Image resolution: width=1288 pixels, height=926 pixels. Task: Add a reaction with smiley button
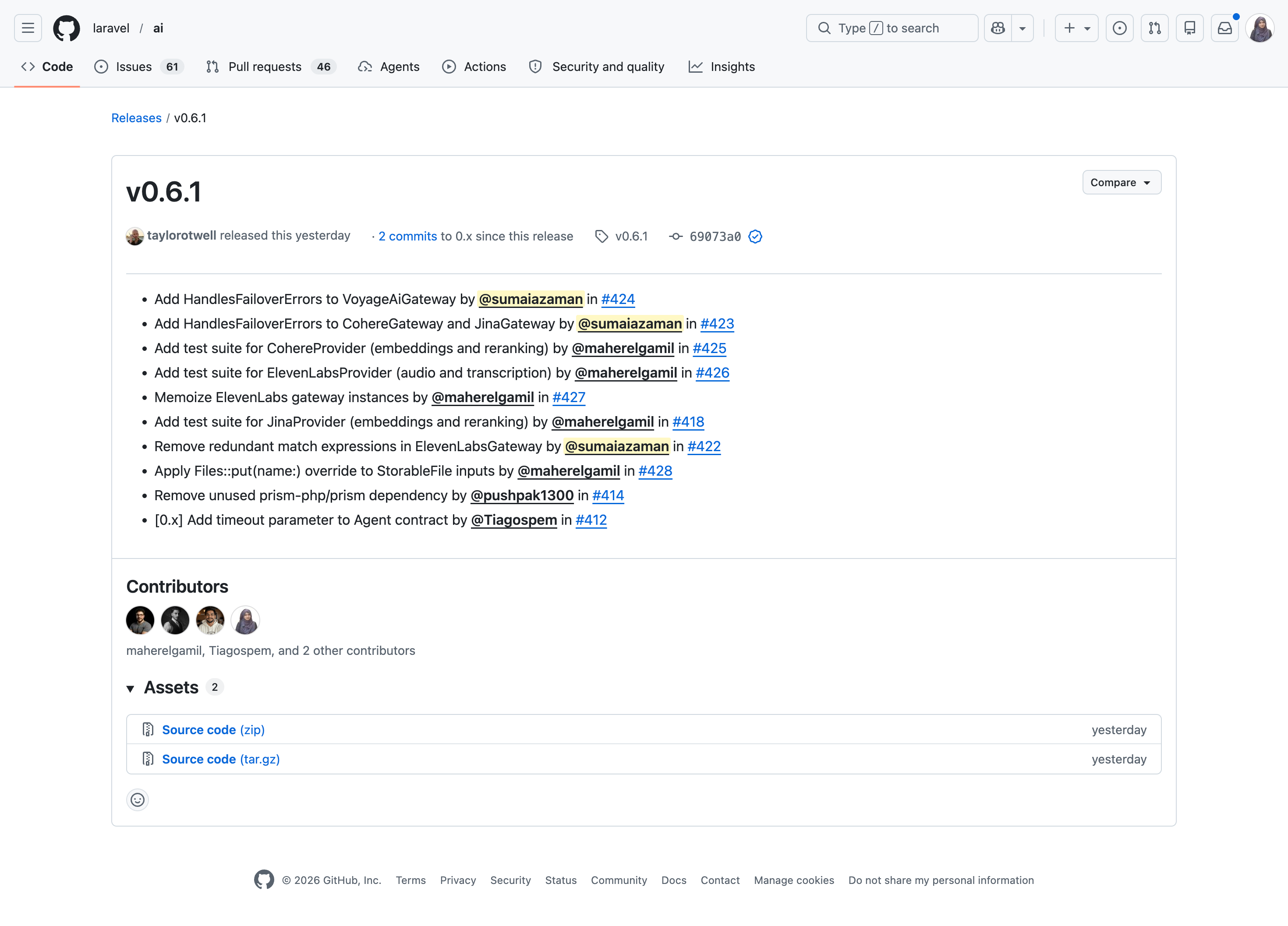click(138, 800)
